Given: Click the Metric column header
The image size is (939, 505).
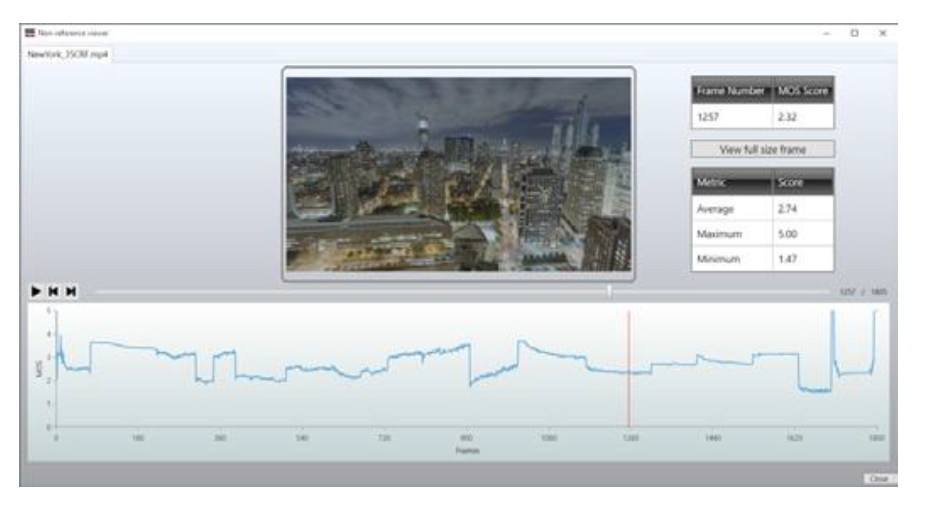Looking at the screenshot, I should click(730, 183).
